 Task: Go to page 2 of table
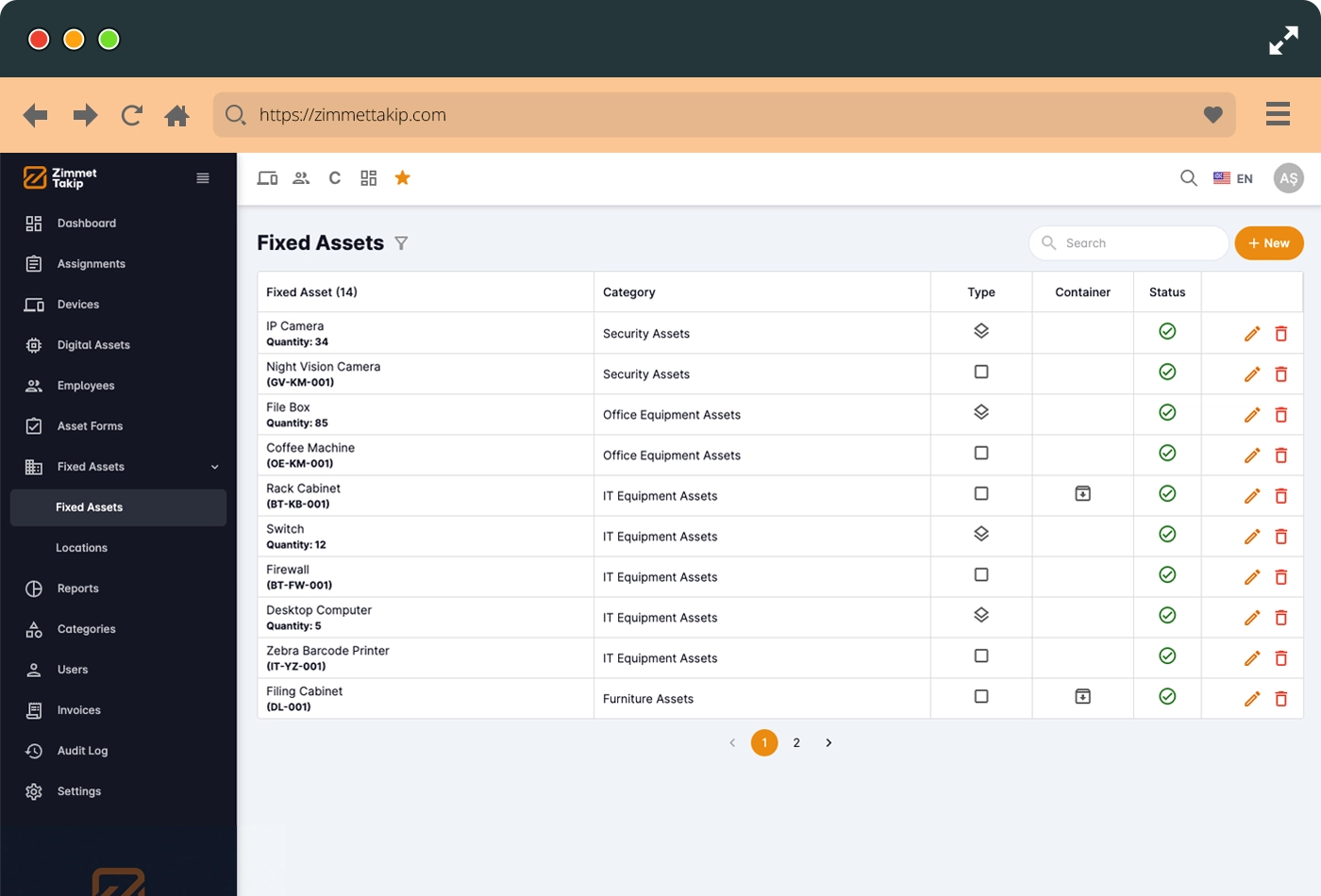[796, 743]
